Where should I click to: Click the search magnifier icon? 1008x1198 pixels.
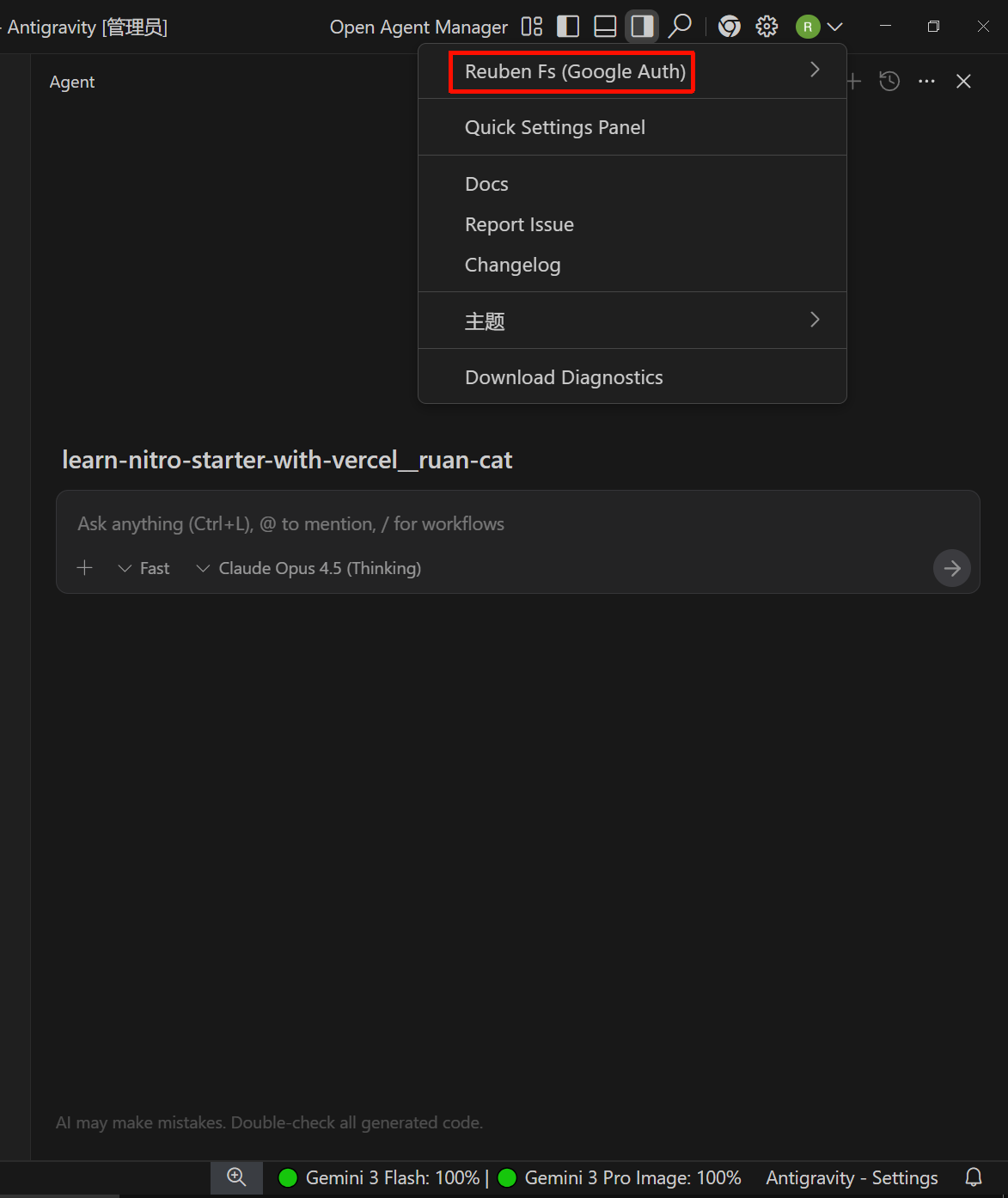[680, 27]
